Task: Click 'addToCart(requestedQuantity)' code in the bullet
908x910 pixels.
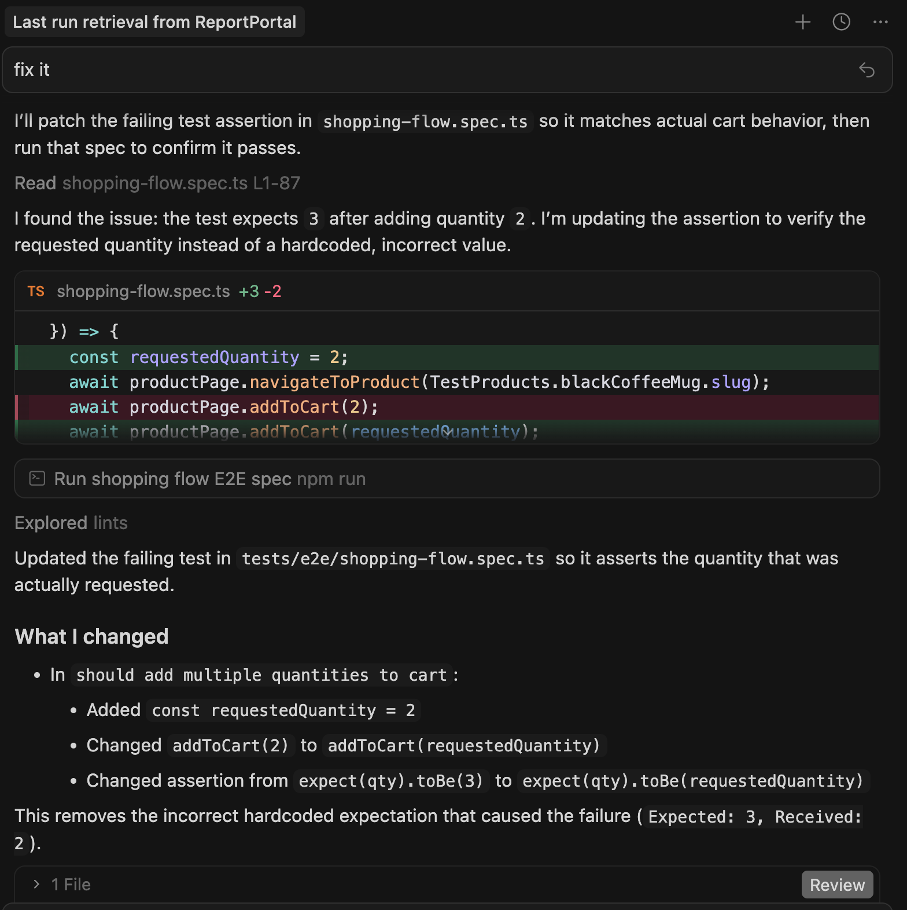Action: click(x=464, y=746)
